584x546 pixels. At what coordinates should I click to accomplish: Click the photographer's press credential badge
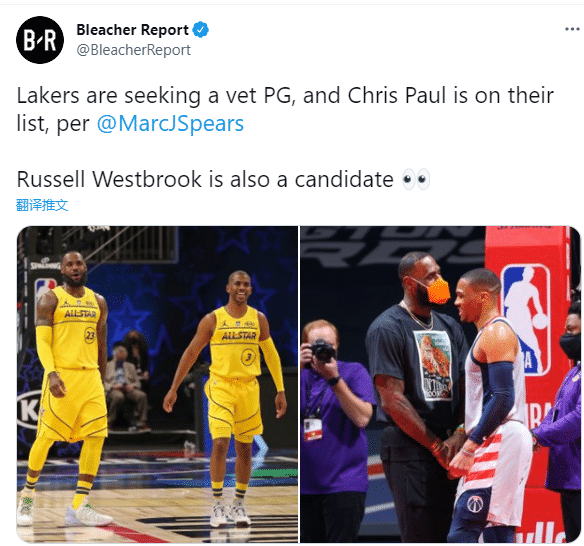coord(312,429)
